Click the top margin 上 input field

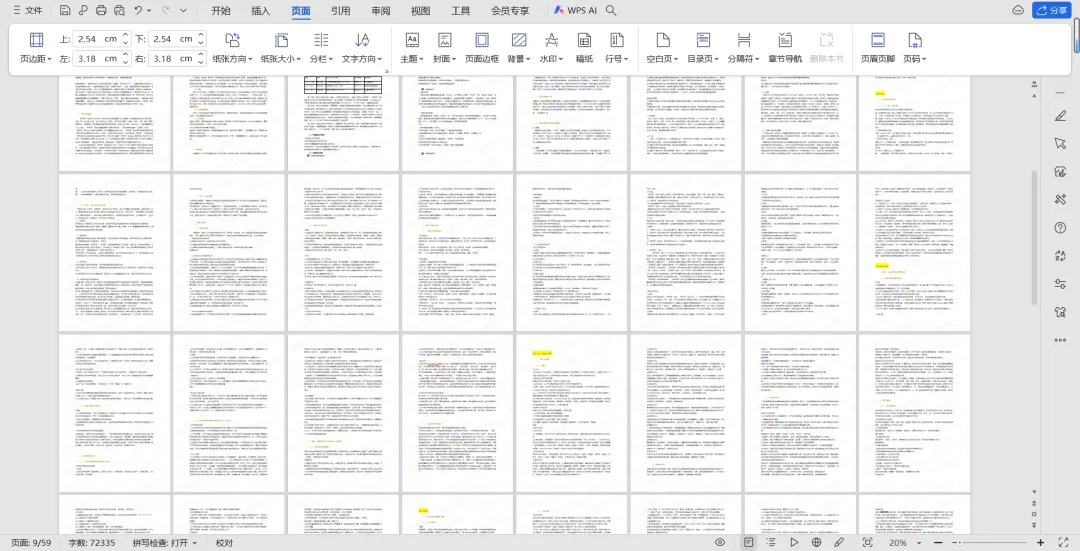pyautogui.click(x=96, y=39)
